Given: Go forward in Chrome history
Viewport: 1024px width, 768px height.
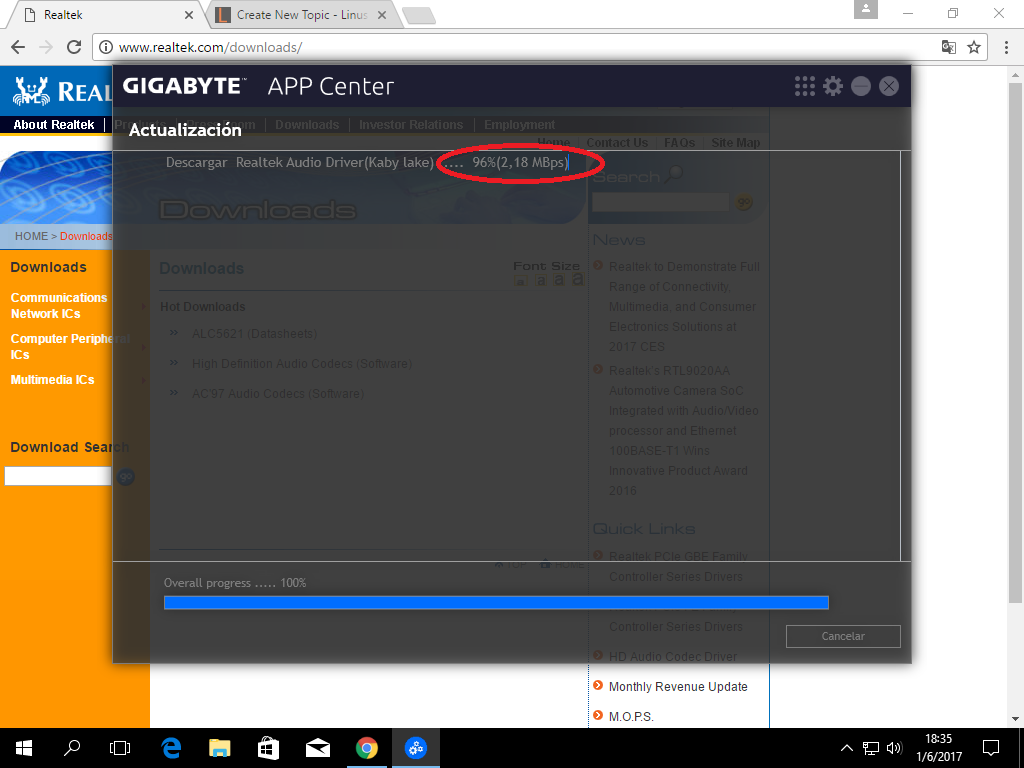Looking at the screenshot, I should coord(46,47).
